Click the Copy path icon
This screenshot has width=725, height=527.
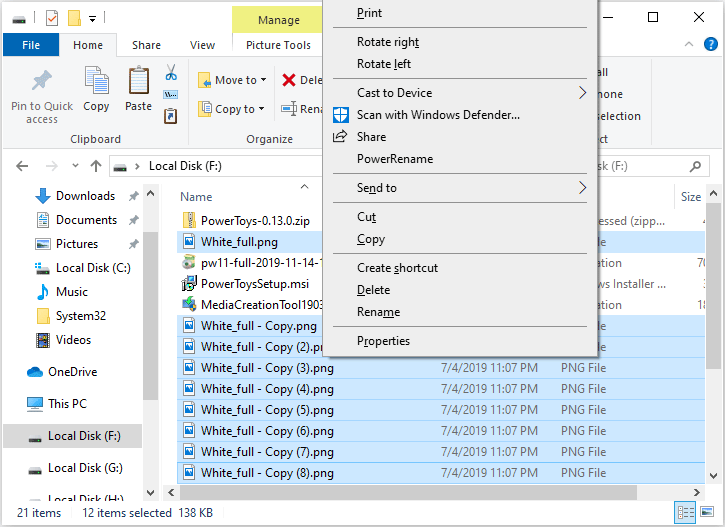(171, 95)
